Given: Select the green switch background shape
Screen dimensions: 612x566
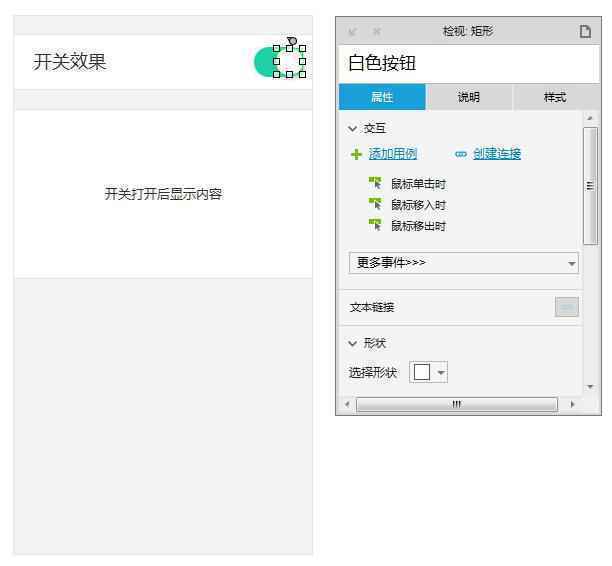Looking at the screenshot, I should 263,62.
